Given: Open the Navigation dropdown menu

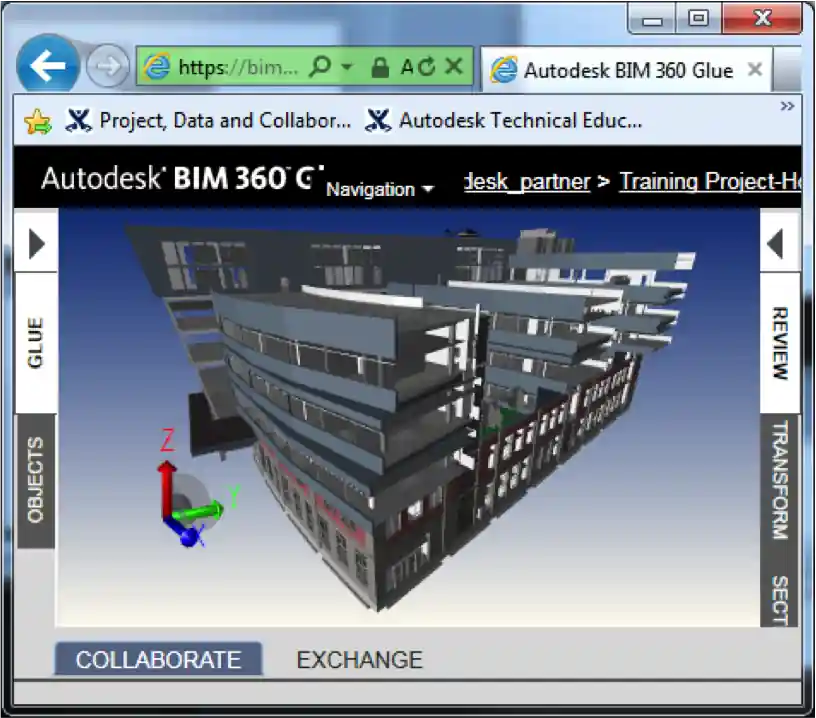Looking at the screenshot, I should [x=379, y=189].
